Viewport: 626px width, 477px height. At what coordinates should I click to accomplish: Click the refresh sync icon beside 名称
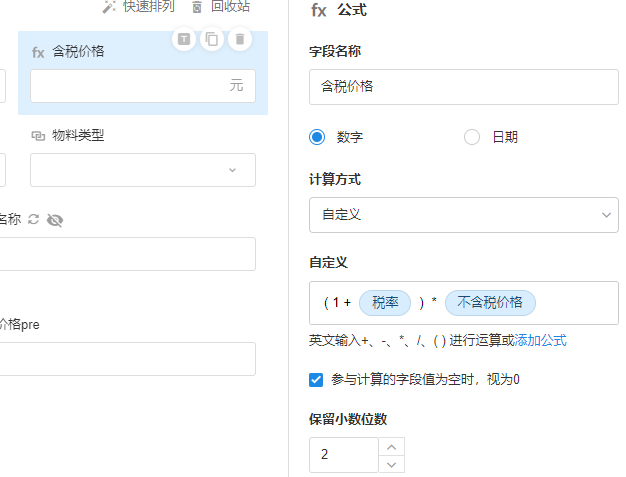[x=34, y=219]
